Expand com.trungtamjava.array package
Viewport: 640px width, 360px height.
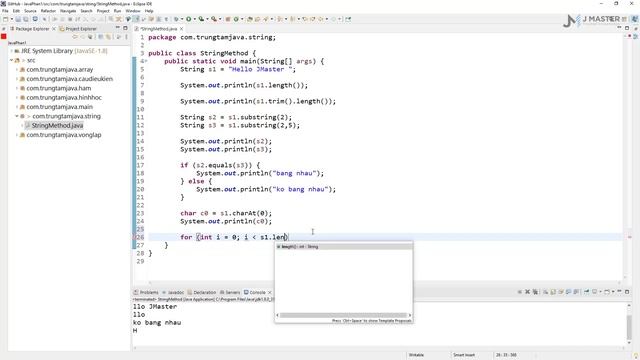[17, 70]
